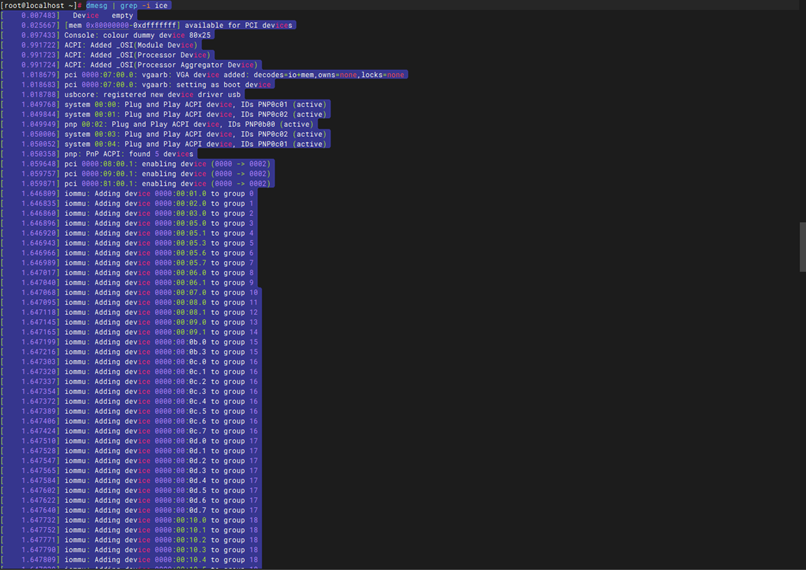Click iommu line for device 0000:00:0d.7
806x570 pixels.
[x=131, y=510]
